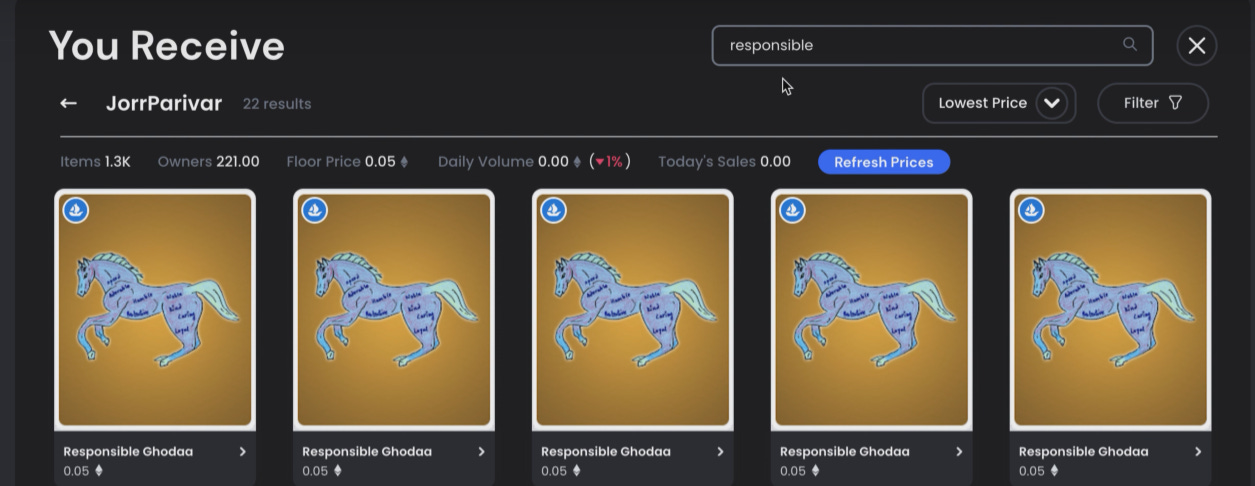Expand fourth Responsible Ghodaa card chevron
This screenshot has width=1255, height=486.
959,452
